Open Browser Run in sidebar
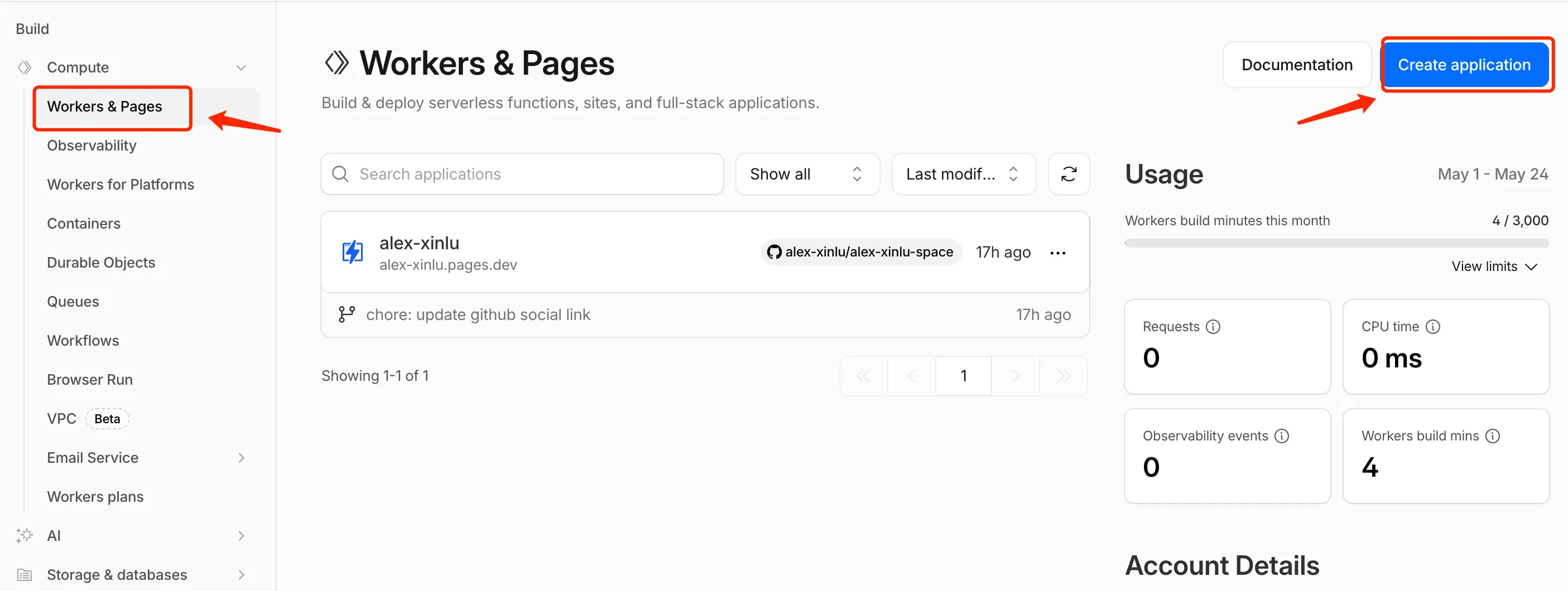The image size is (1568, 591). pos(89,379)
